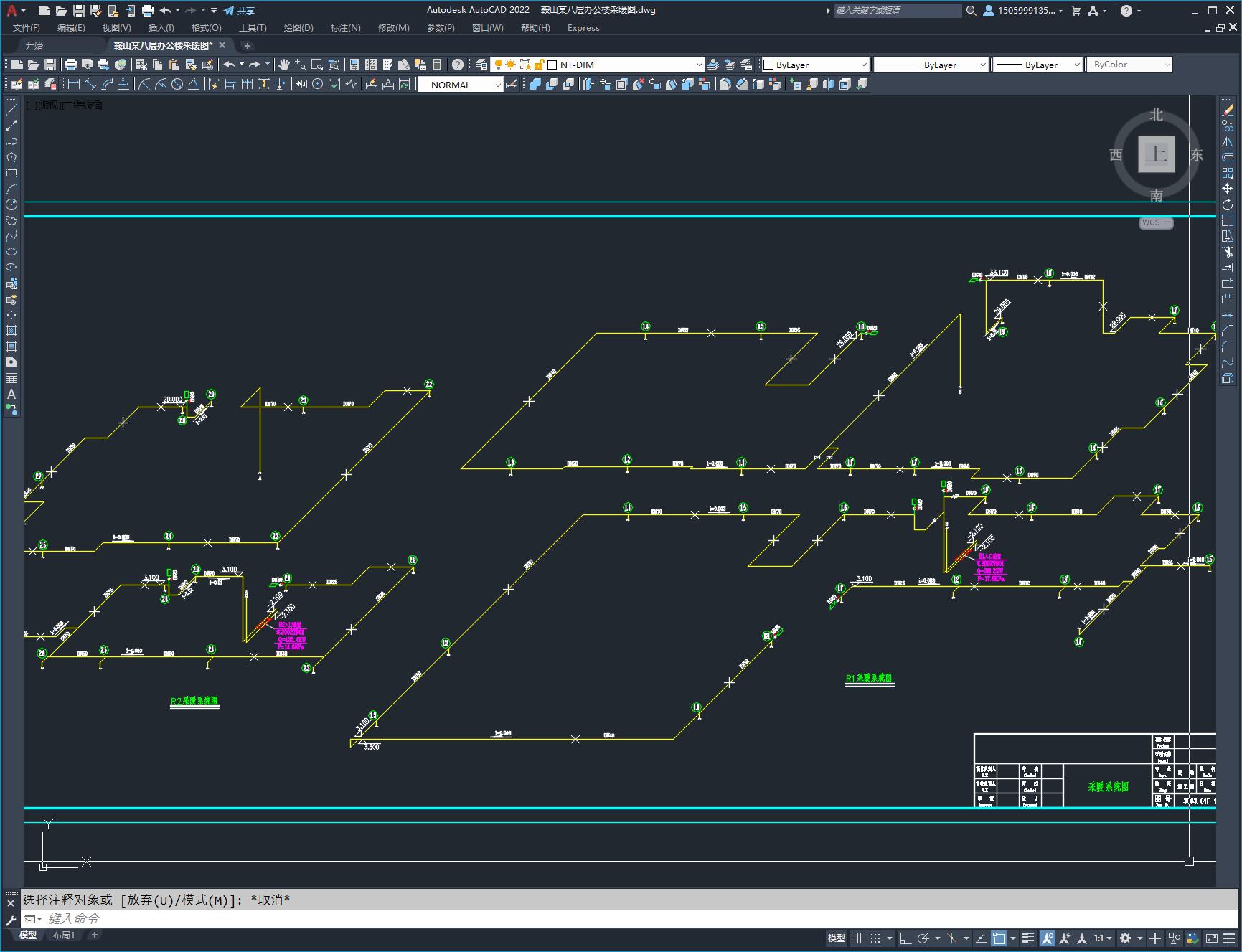Open Layer Properties Manager icon
Viewport: 1242px width, 952px height.
pos(481,65)
